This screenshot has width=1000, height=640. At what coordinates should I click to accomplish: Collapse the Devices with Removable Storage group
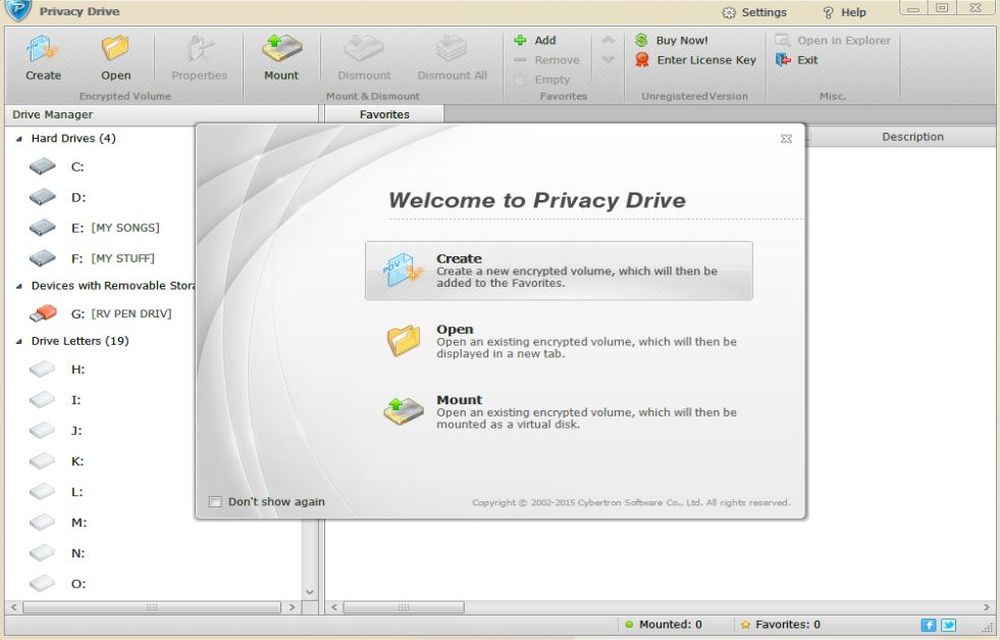pos(18,286)
